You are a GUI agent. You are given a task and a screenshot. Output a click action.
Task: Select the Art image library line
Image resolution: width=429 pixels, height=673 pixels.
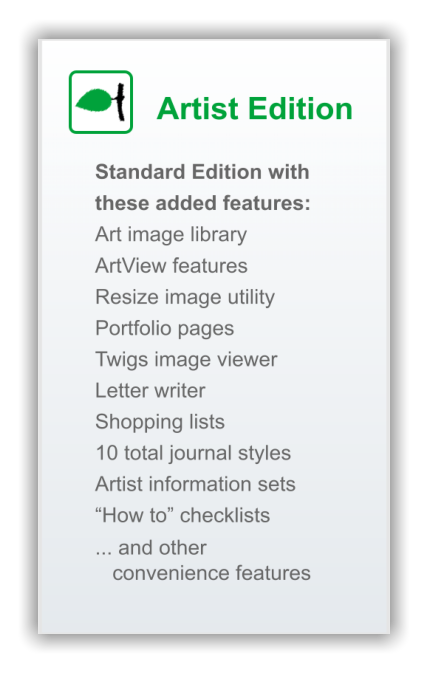(171, 235)
